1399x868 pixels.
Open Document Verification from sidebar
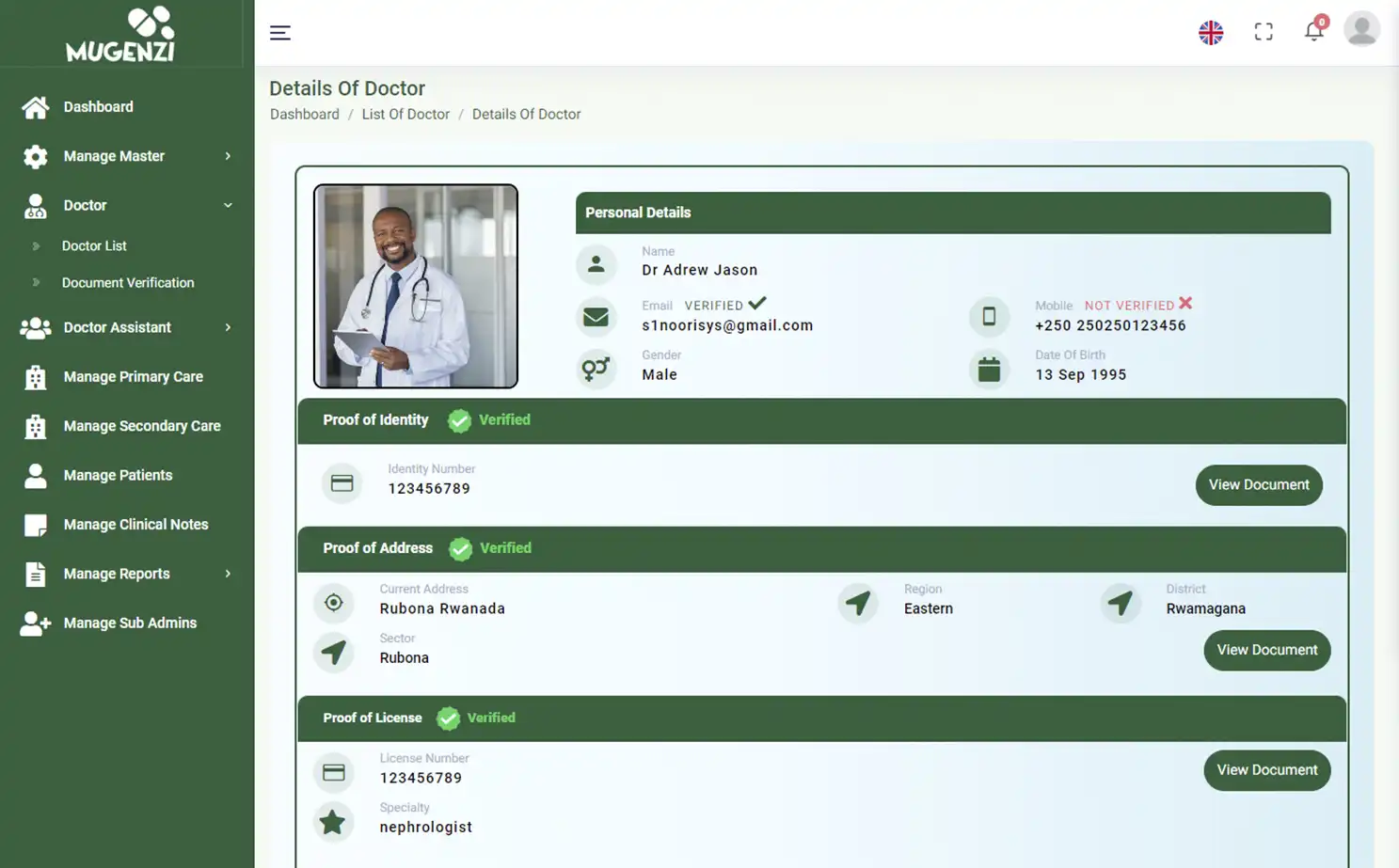[127, 282]
